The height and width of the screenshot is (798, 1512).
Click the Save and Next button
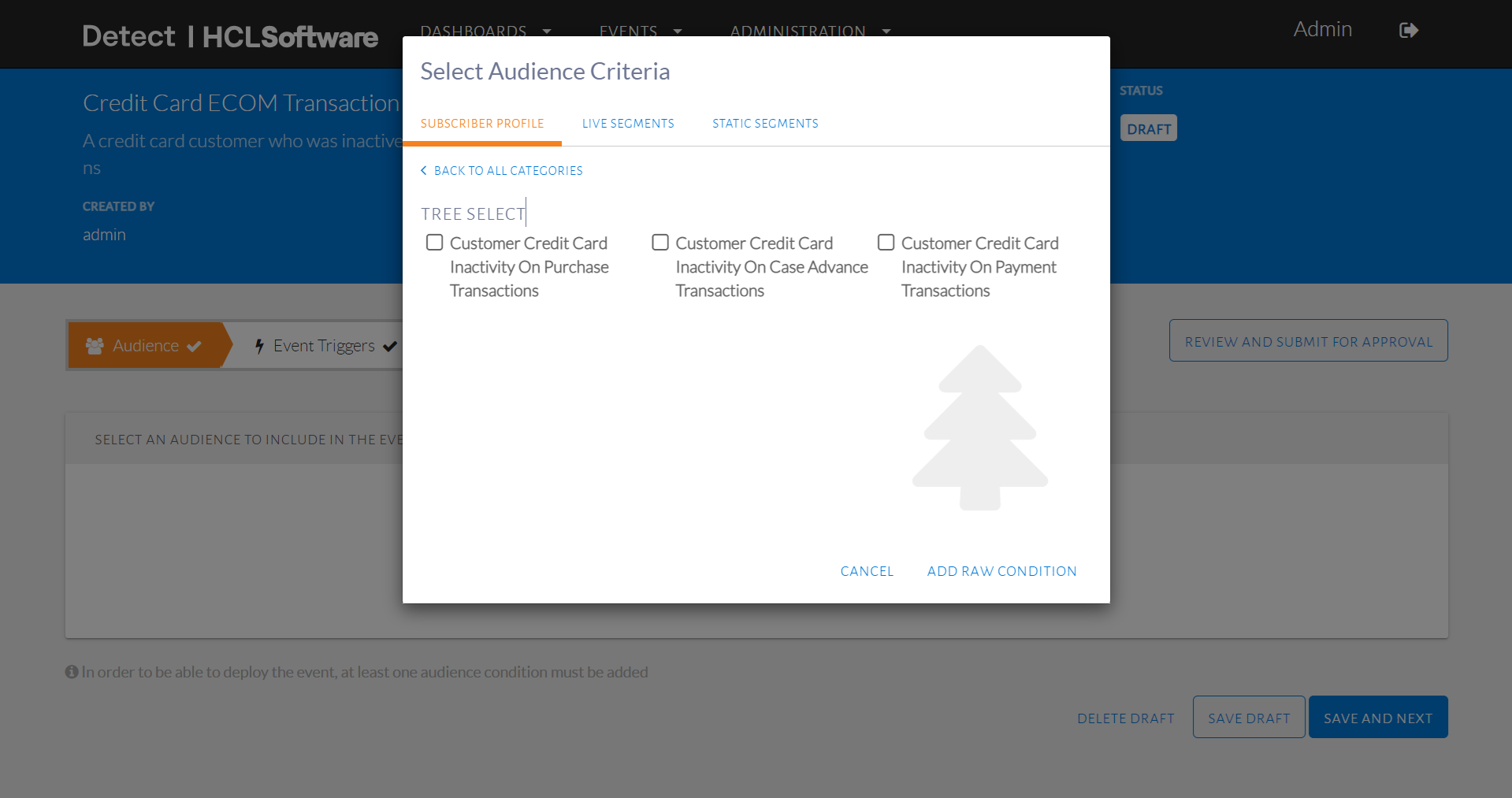pos(1379,718)
